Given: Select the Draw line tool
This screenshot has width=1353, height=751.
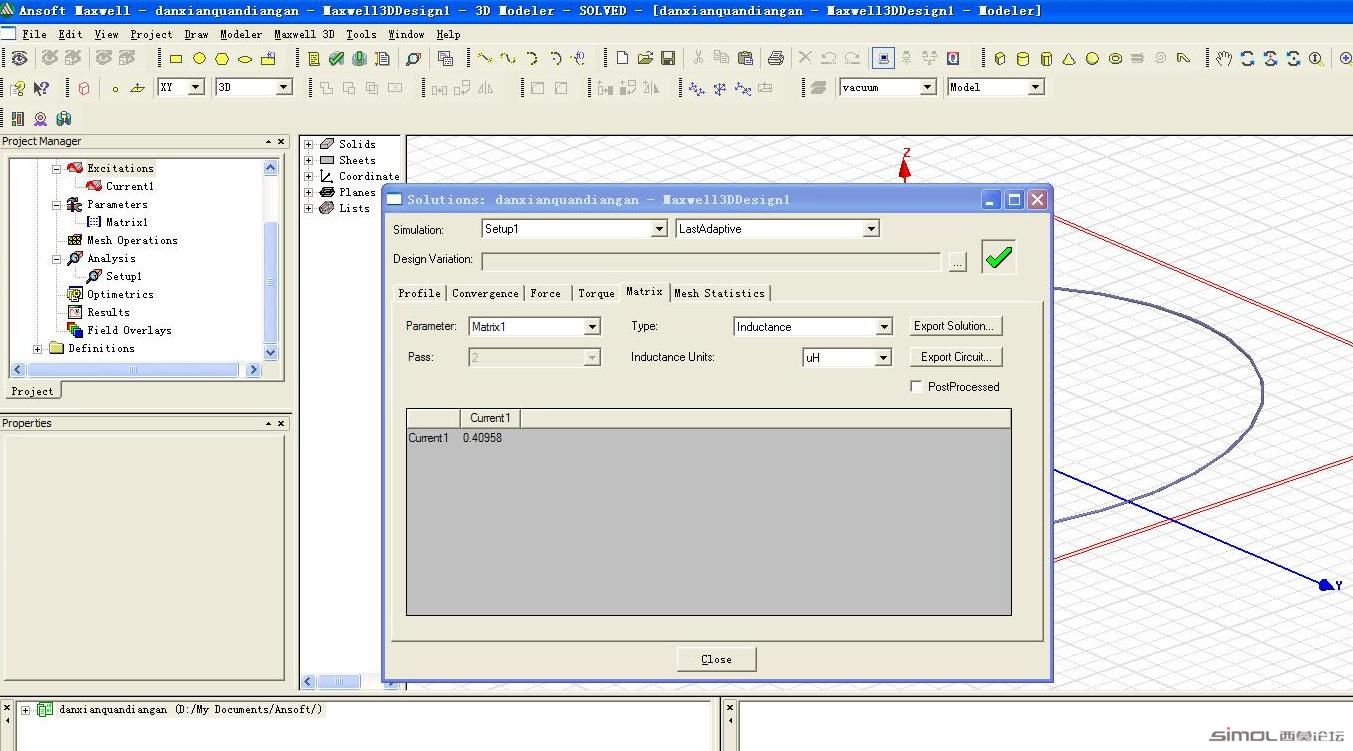Looking at the screenshot, I should click(x=485, y=59).
